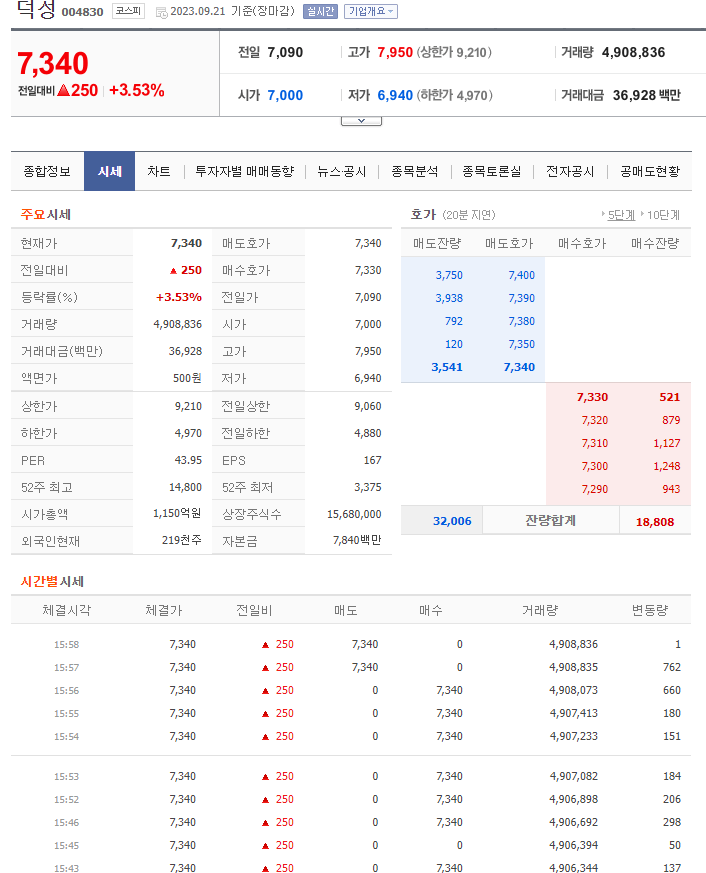Click buy bid price 7,290

pyautogui.click(x=595, y=489)
